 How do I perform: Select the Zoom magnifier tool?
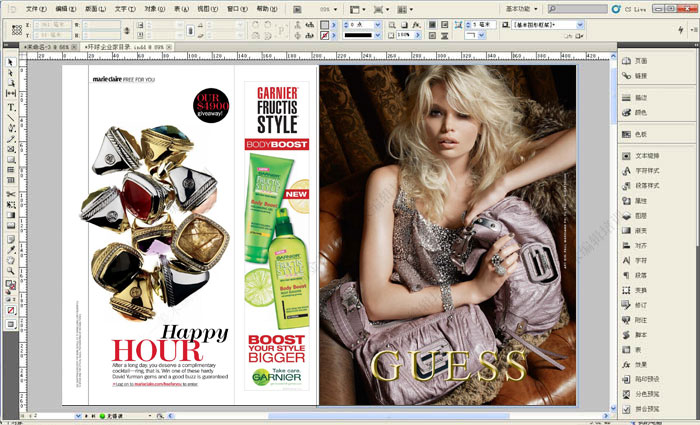coord(11,271)
